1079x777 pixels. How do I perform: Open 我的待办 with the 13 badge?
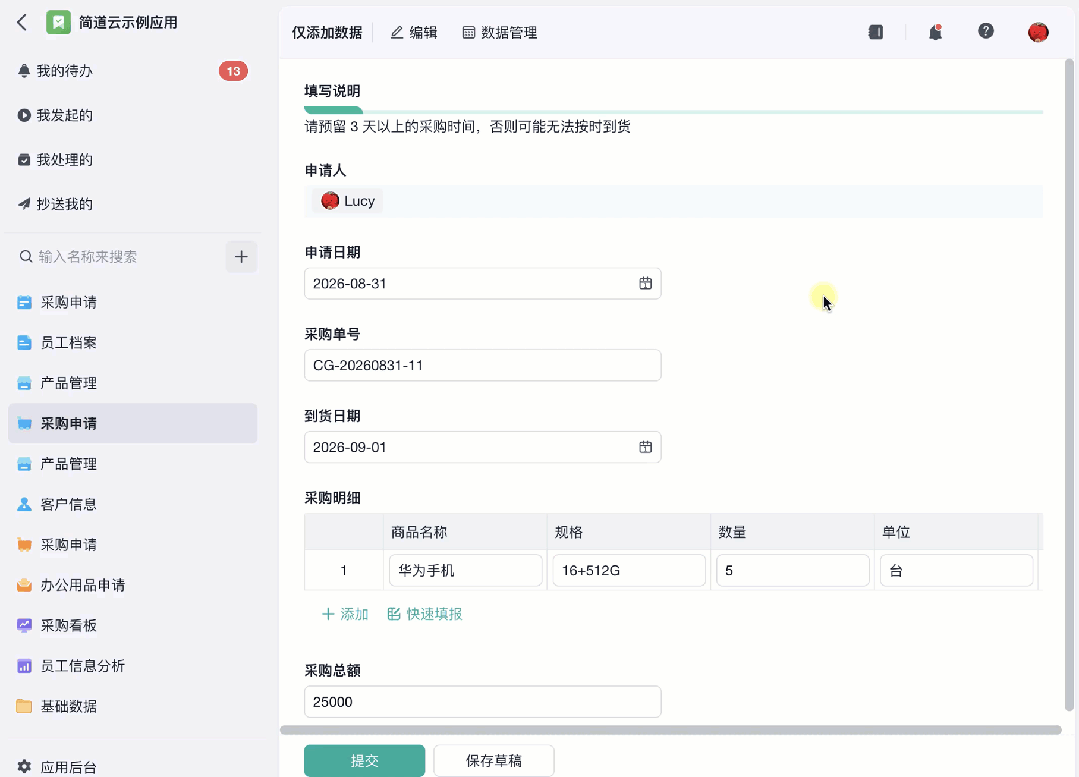[x=132, y=71]
